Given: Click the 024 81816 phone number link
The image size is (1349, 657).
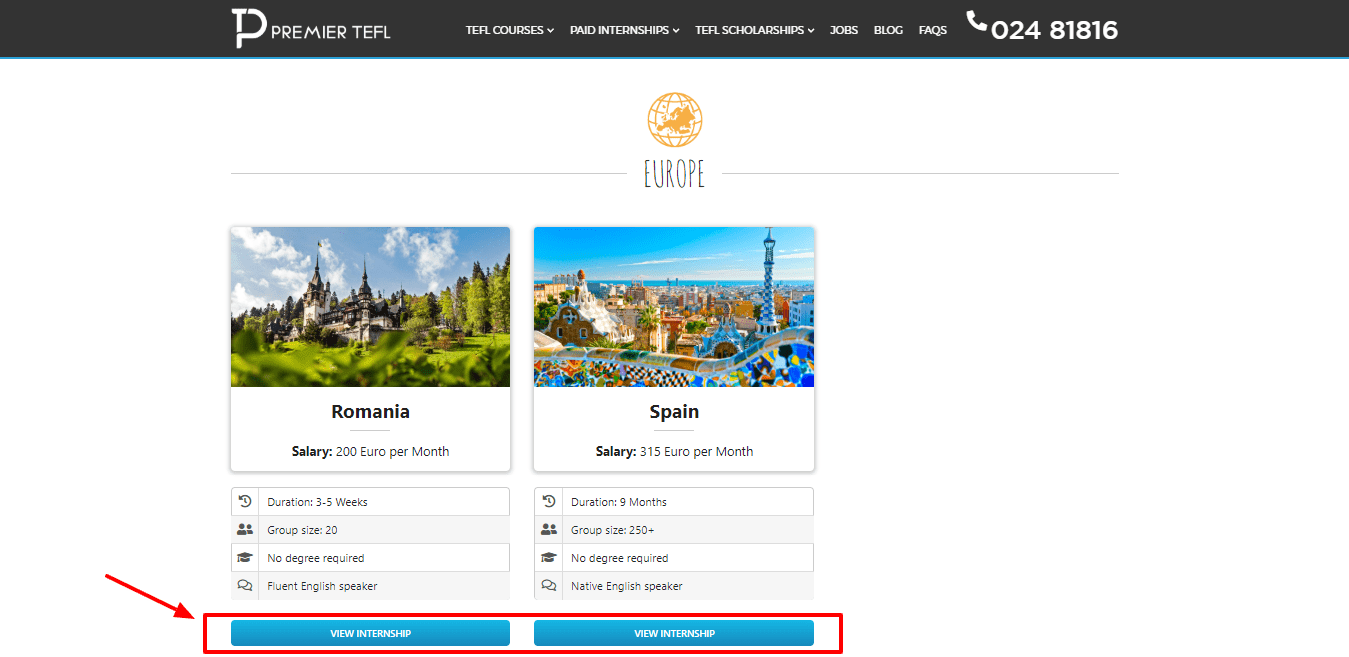Looking at the screenshot, I should coord(1055,30).
